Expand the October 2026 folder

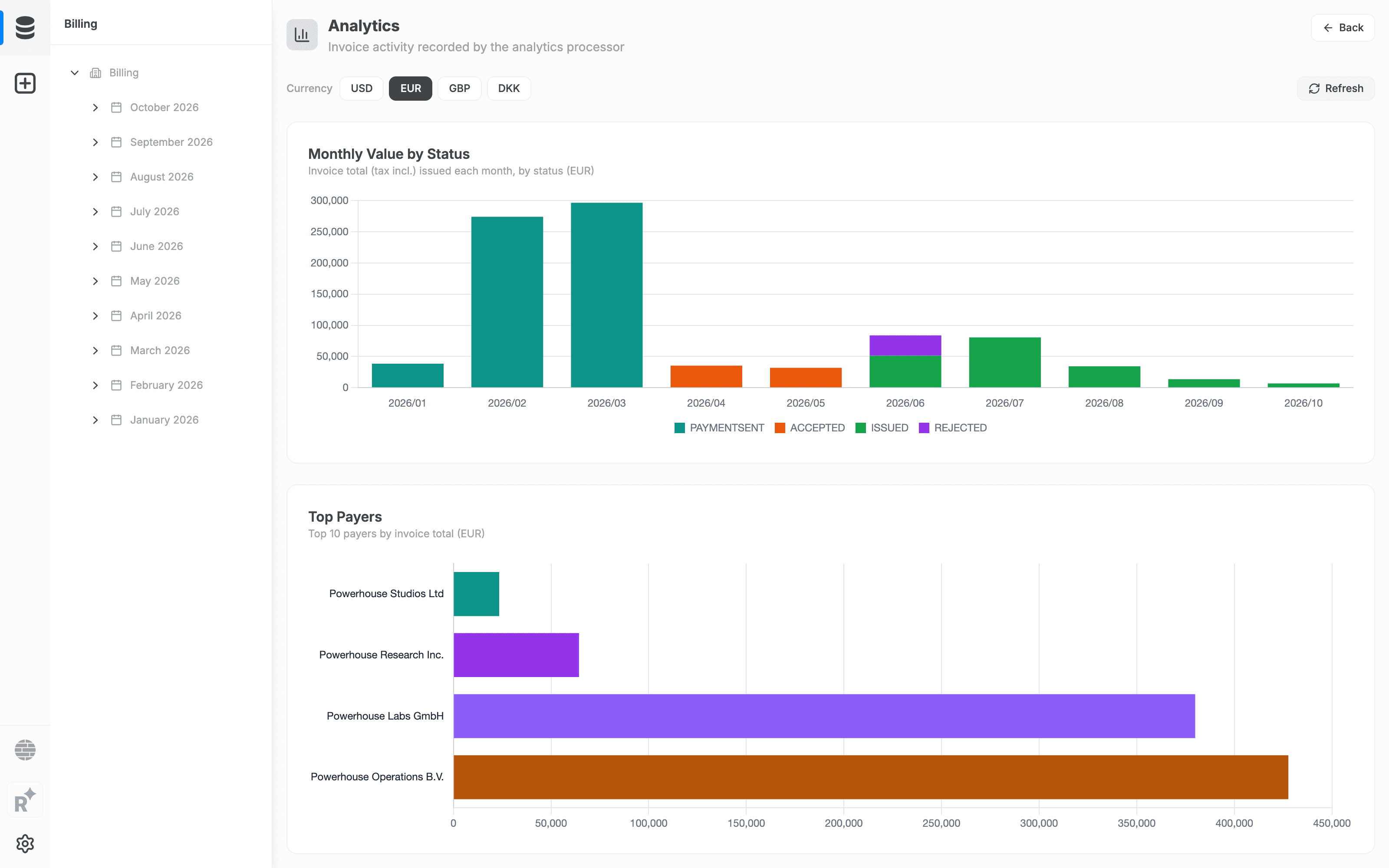pos(95,107)
